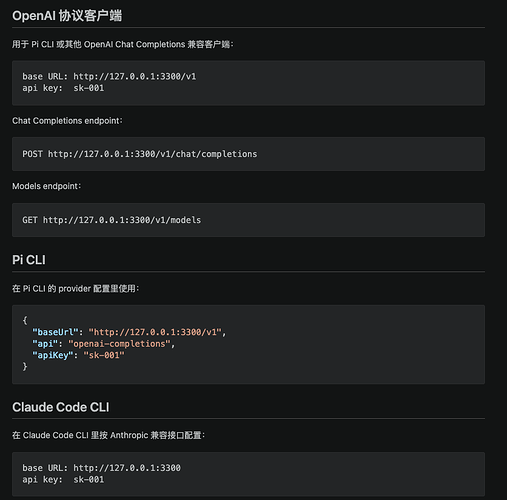507x500 pixels.
Task: Click the Anthropic 兼容接口配置 paragraph
Action: coord(109,435)
